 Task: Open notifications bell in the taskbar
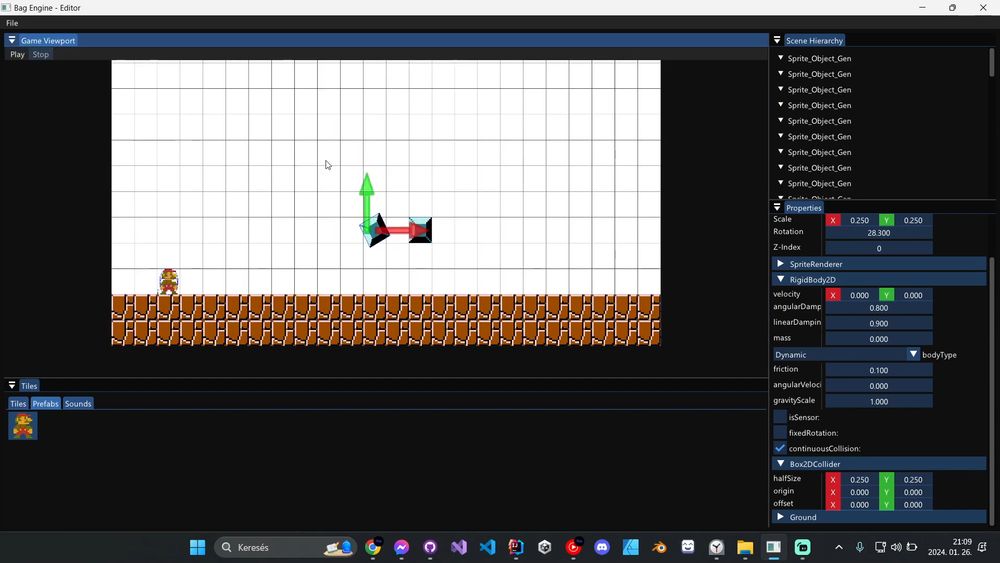pos(982,547)
